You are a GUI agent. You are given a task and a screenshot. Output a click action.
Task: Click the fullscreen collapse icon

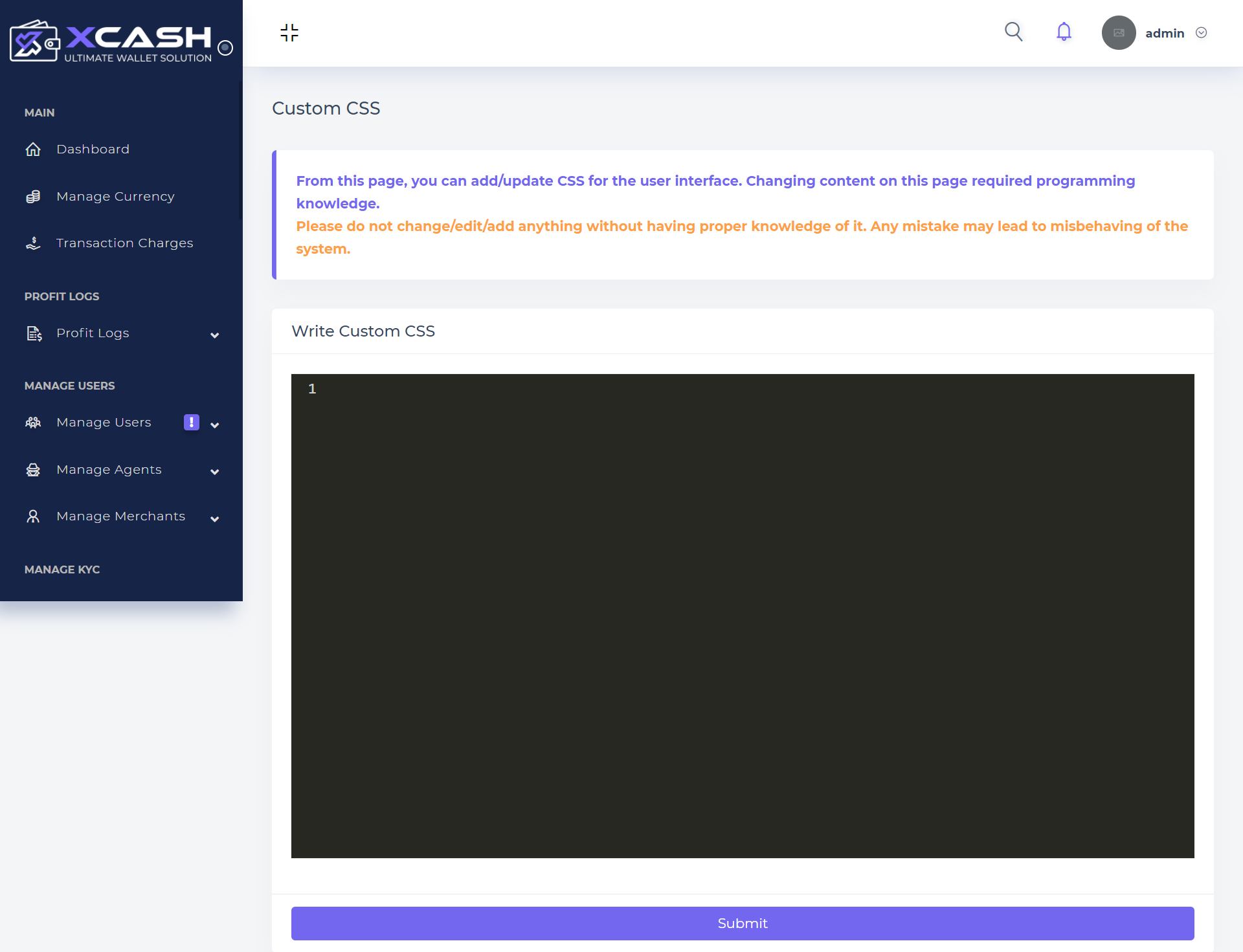pyautogui.click(x=289, y=32)
